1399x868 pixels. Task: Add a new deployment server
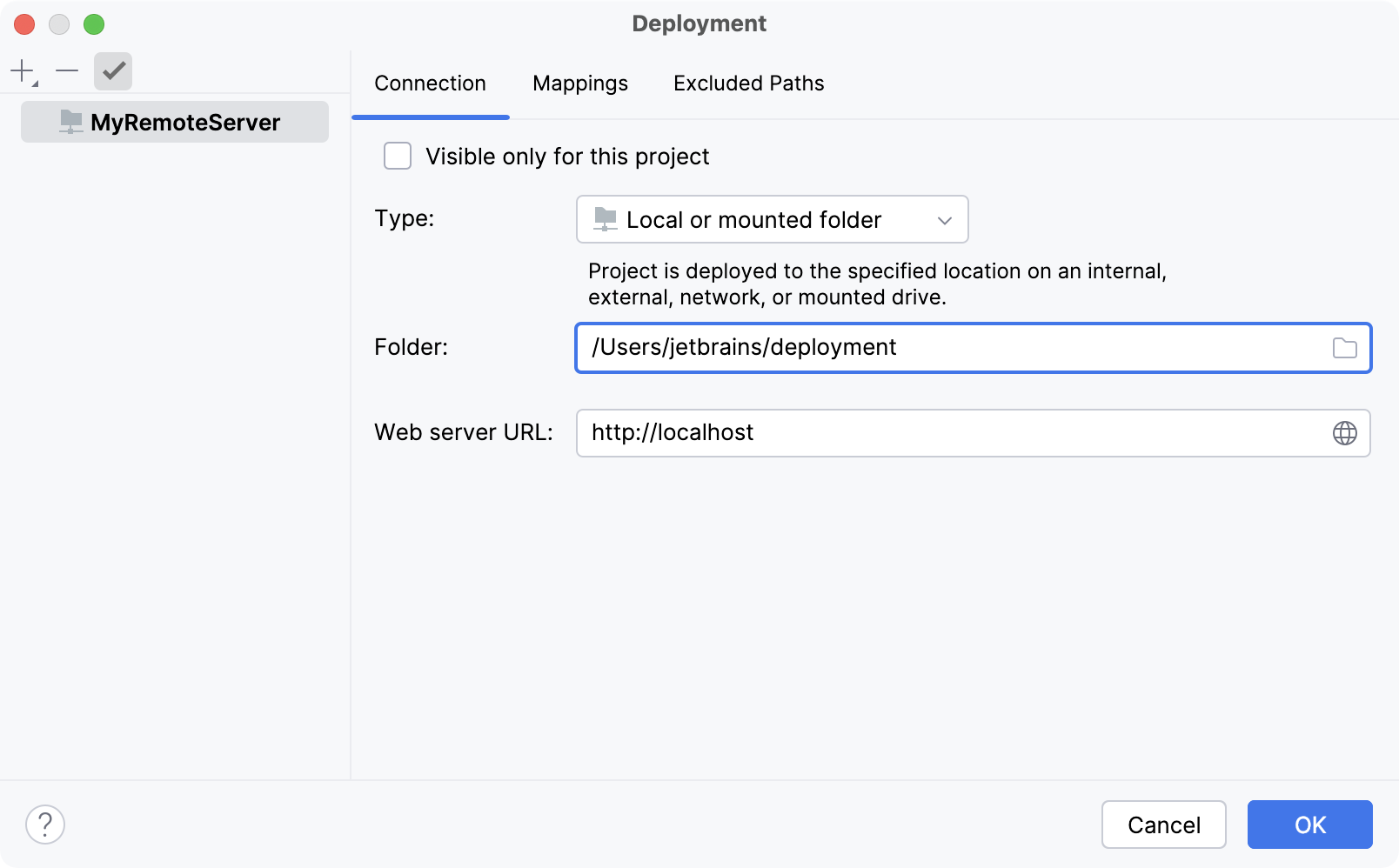click(x=19, y=71)
